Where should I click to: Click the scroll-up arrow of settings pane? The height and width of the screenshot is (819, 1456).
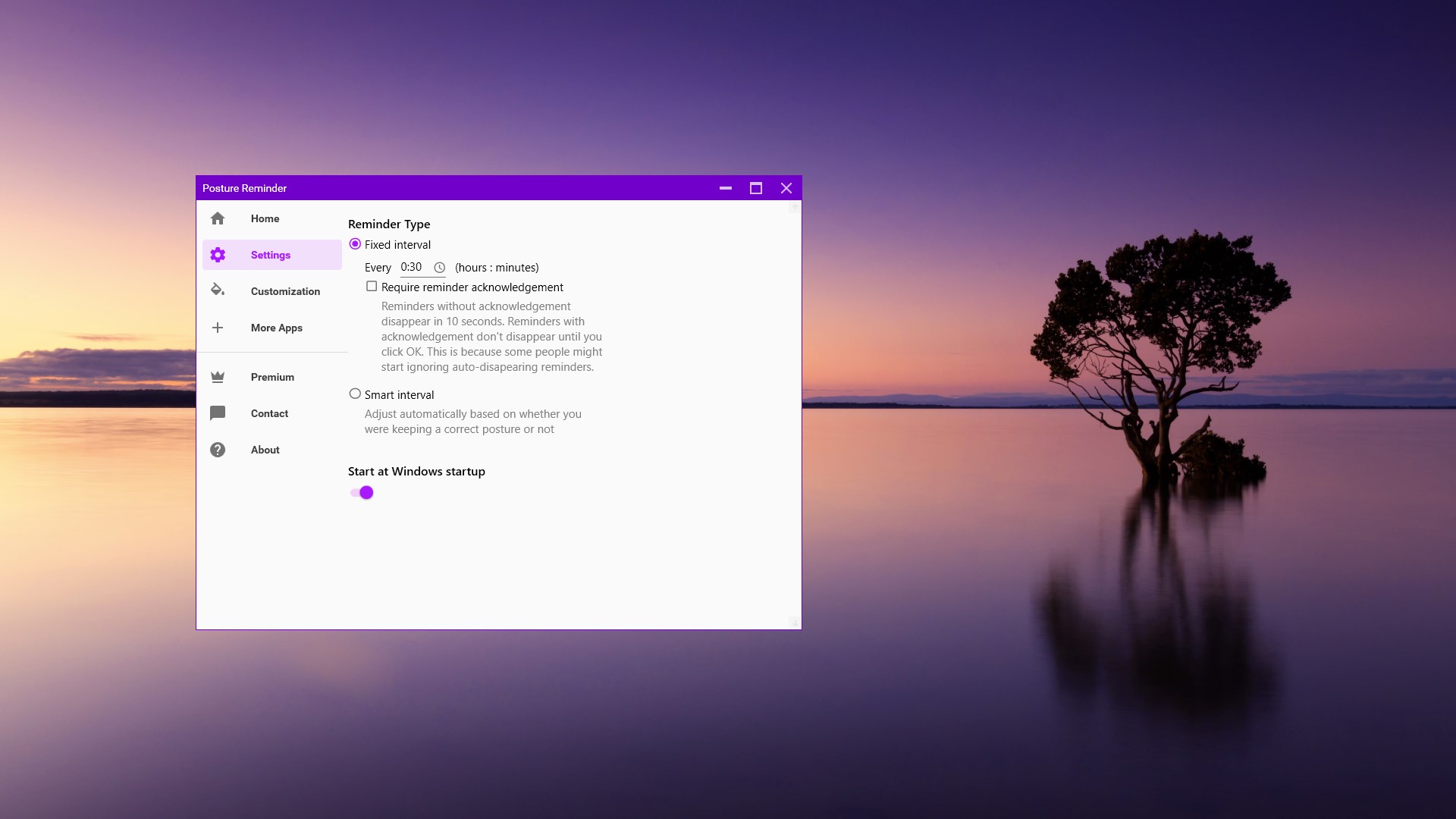(x=794, y=207)
